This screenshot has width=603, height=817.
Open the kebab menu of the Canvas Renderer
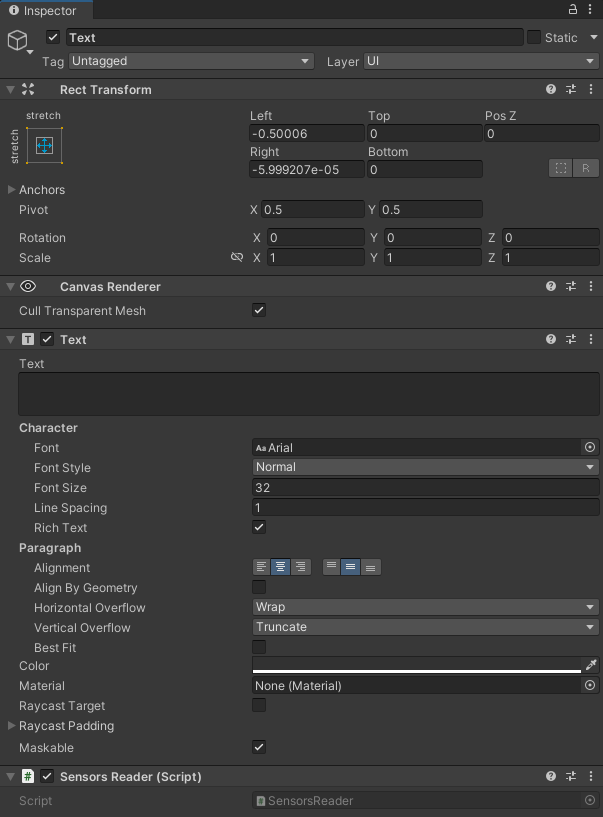coord(591,286)
